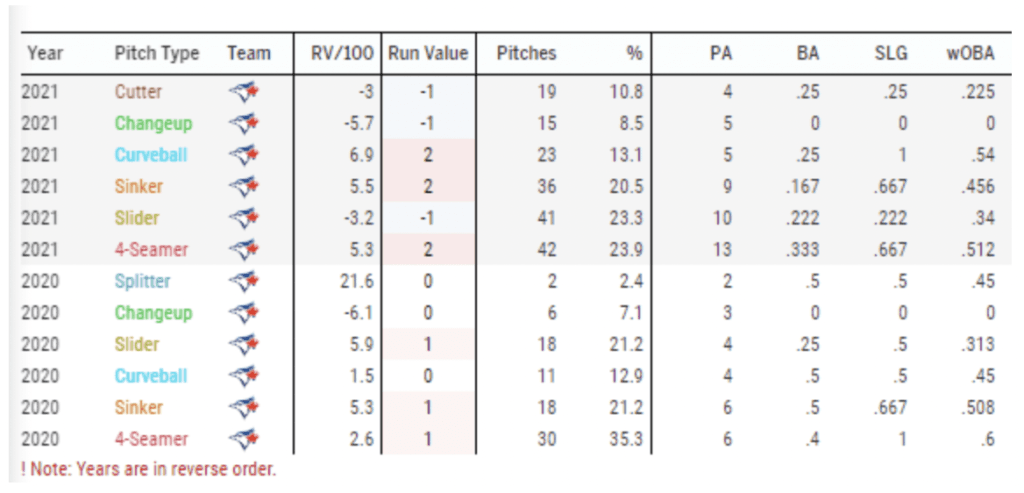Click team logo beside 2020 Changeup
The width and height of the screenshot is (1024, 493).
pyautogui.click(x=243, y=313)
